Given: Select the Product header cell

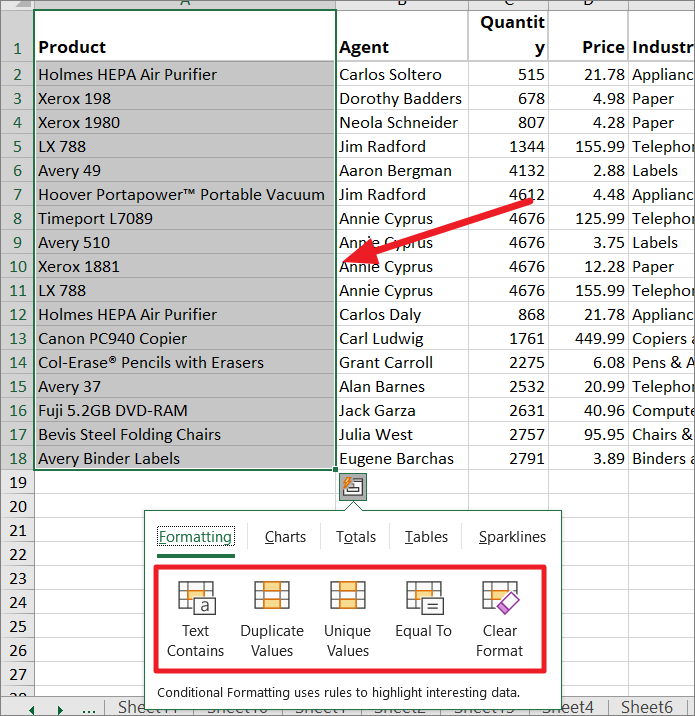Looking at the screenshot, I should tap(185, 36).
